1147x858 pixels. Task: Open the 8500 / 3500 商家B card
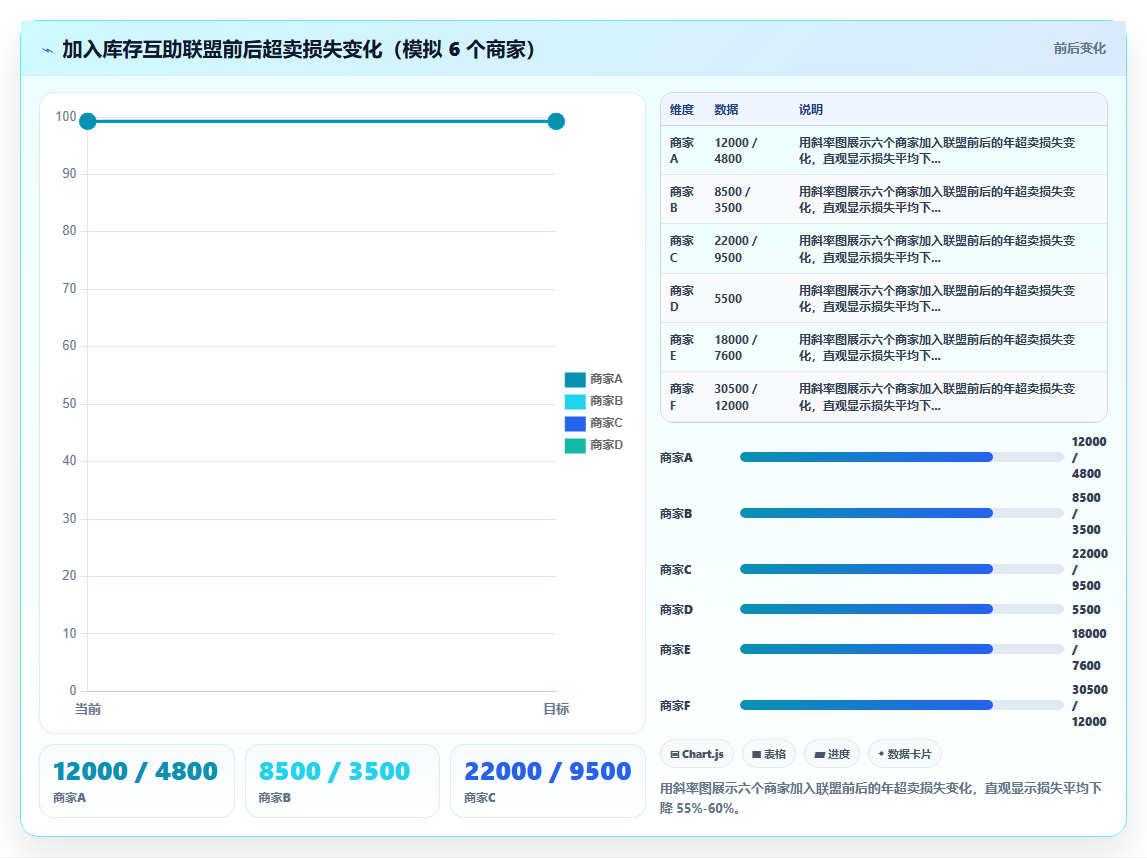[342, 780]
